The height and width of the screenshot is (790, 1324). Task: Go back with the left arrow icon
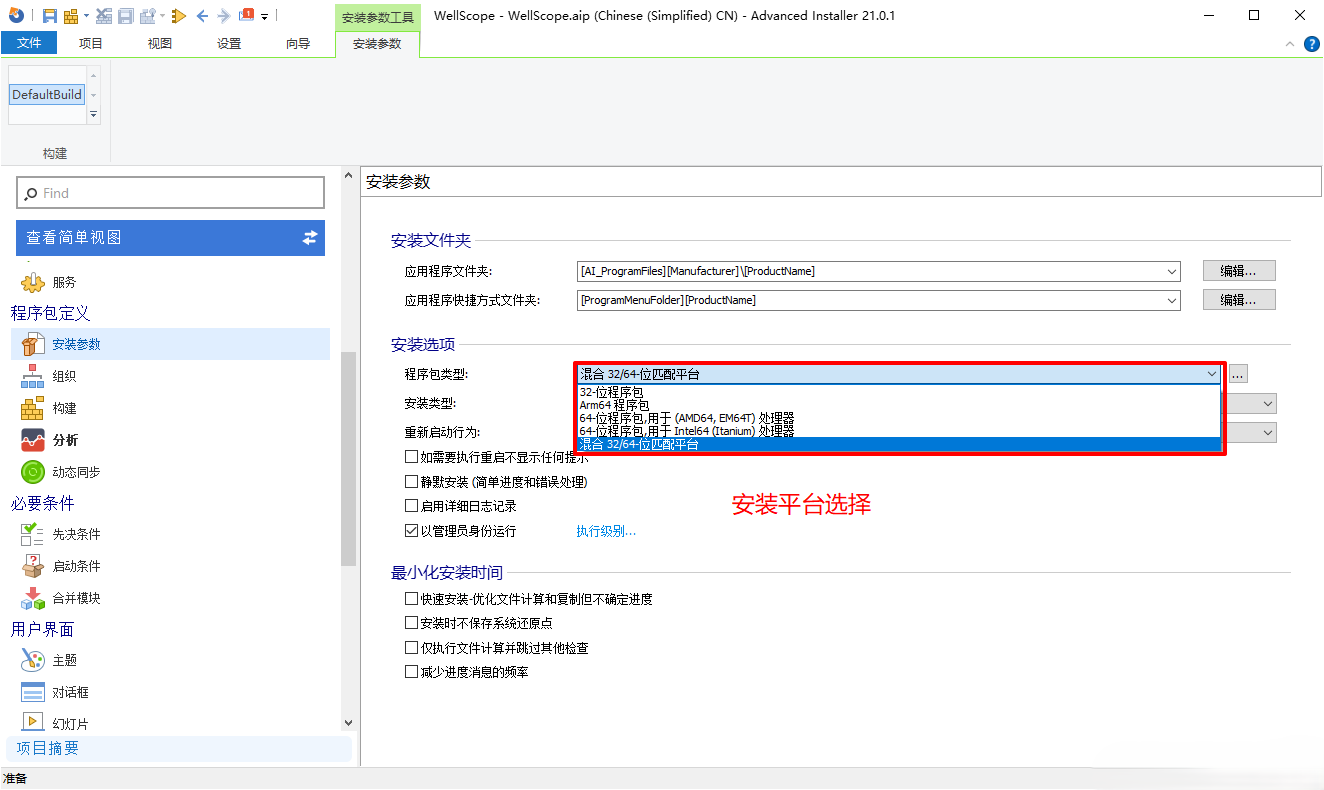pyautogui.click(x=202, y=16)
